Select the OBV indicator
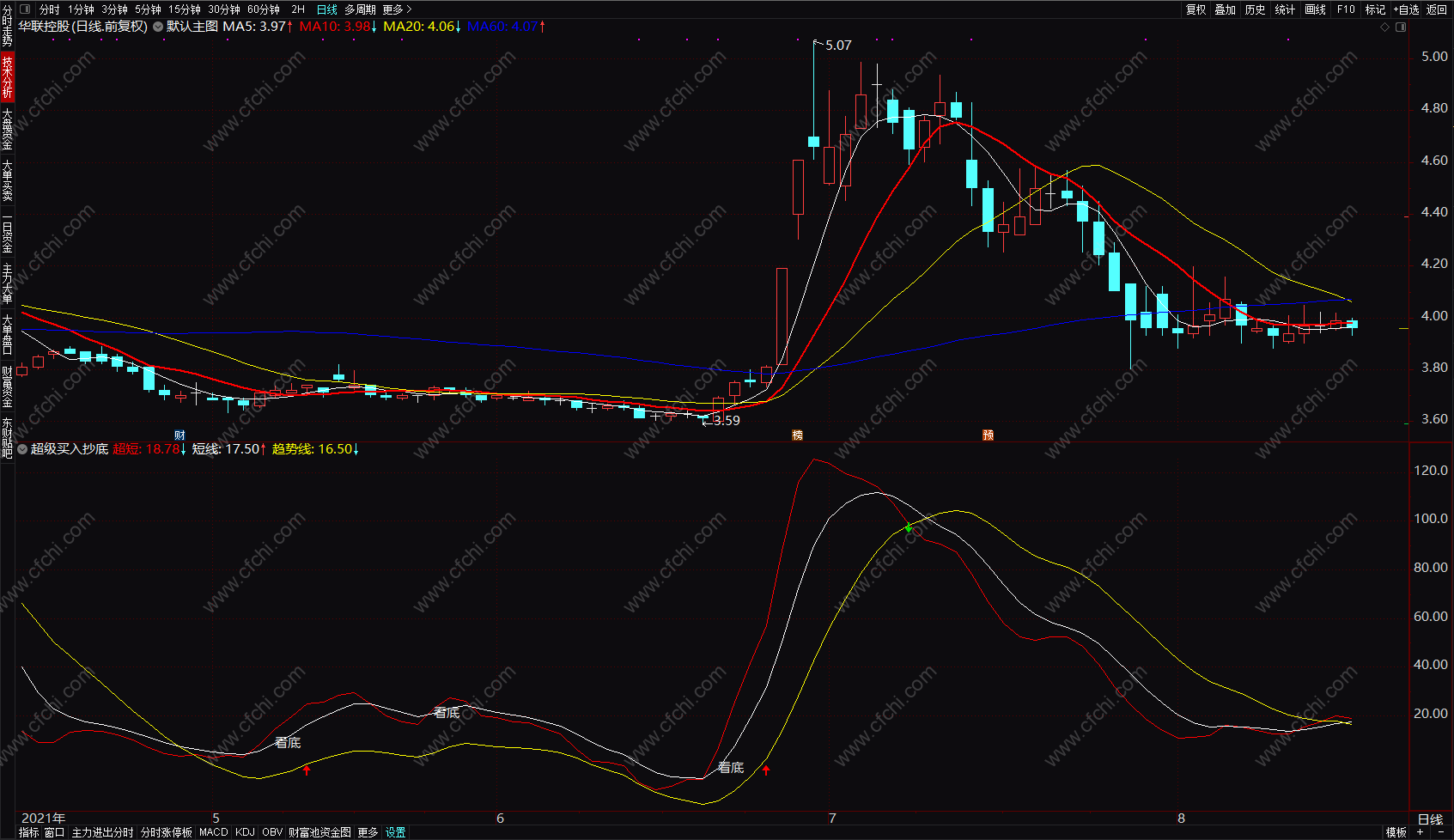The height and width of the screenshot is (840, 1454). 272,832
